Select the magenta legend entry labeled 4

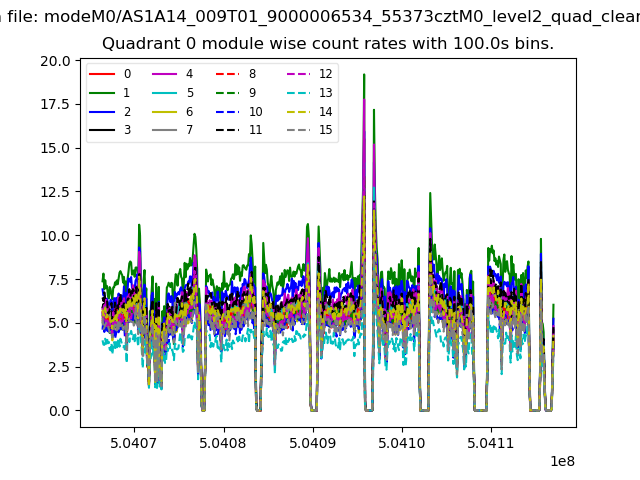(164, 74)
